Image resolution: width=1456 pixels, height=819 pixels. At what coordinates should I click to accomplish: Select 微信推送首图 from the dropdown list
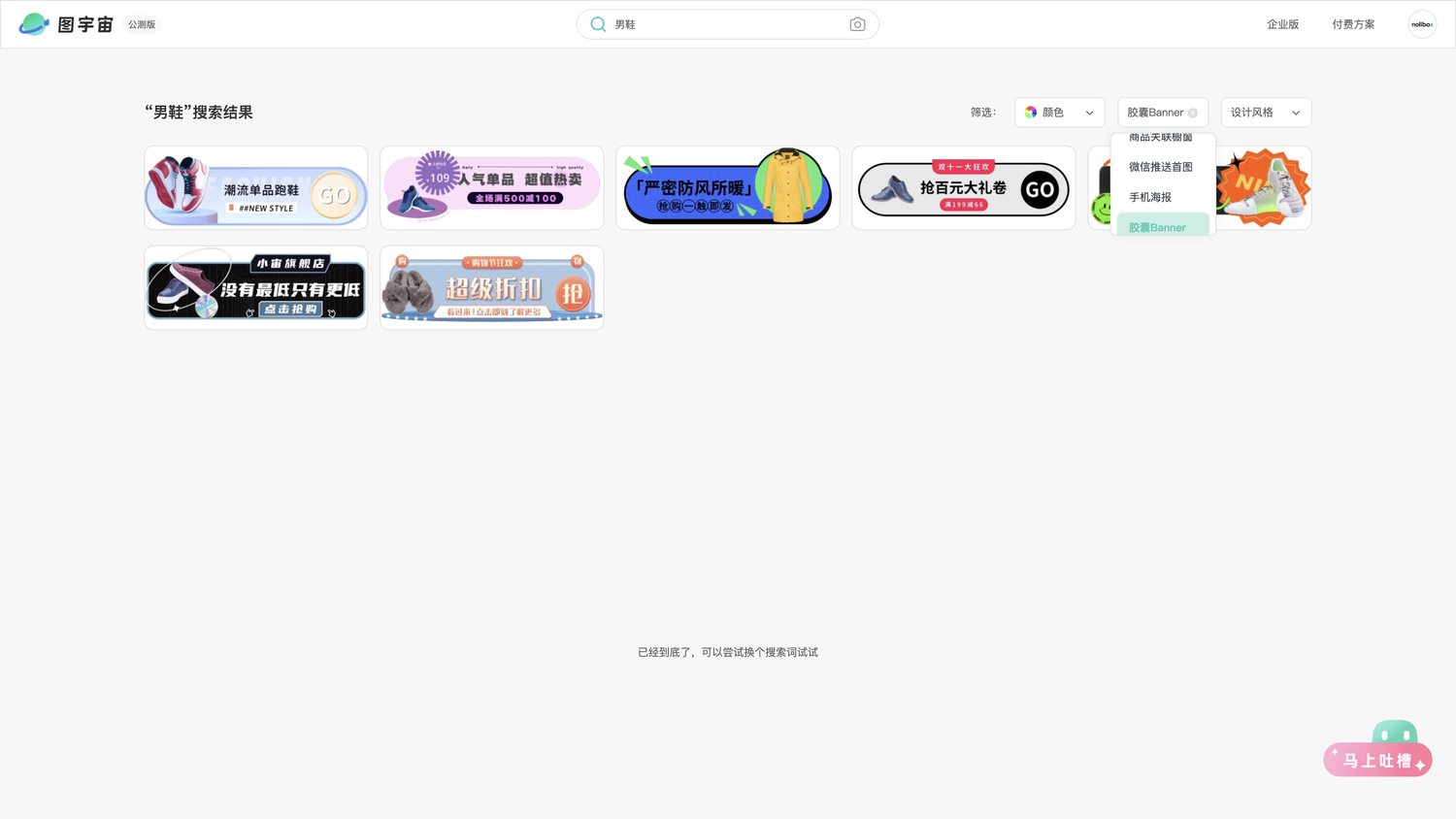1161,167
